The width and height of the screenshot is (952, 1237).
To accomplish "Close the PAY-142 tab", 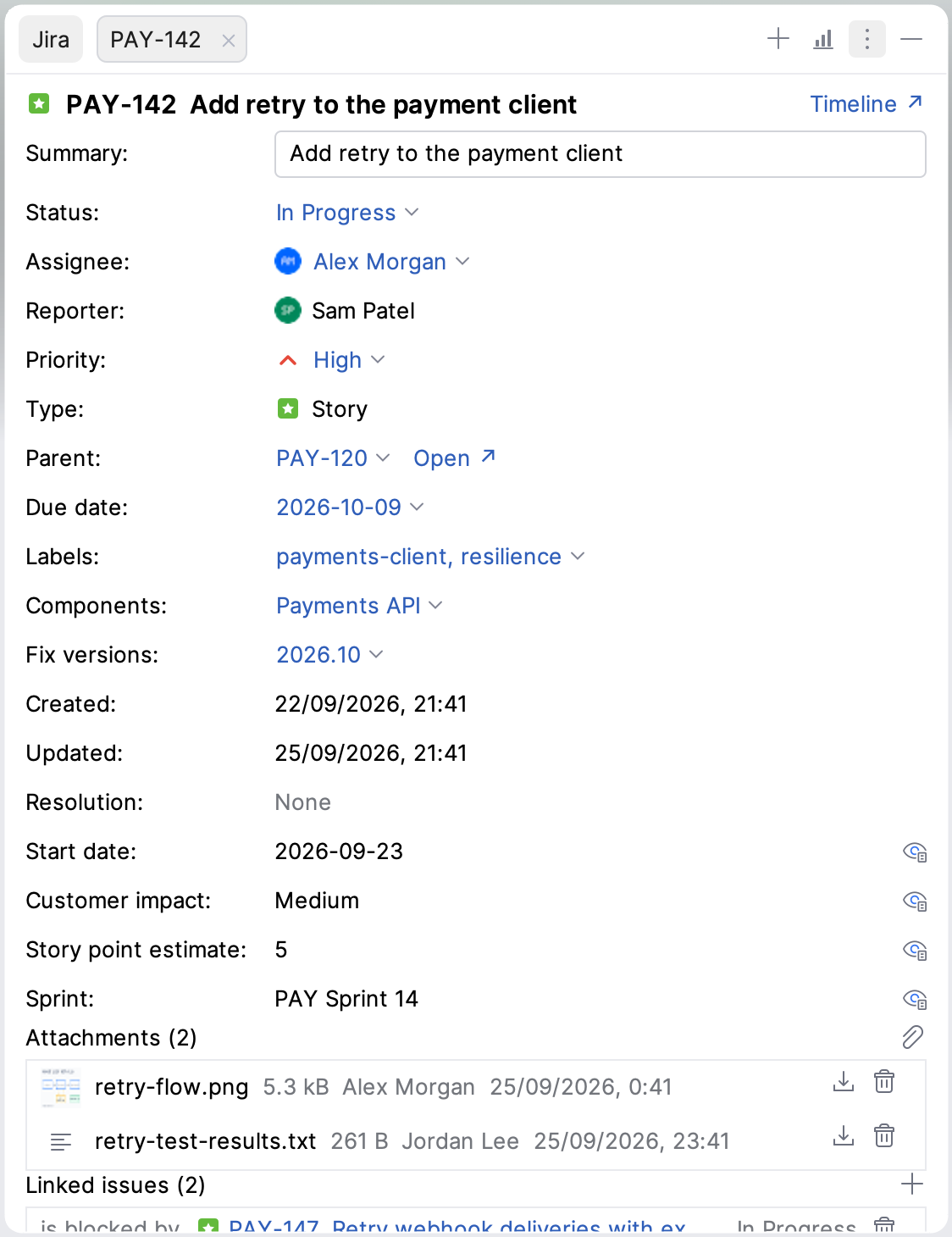I will (228, 40).
